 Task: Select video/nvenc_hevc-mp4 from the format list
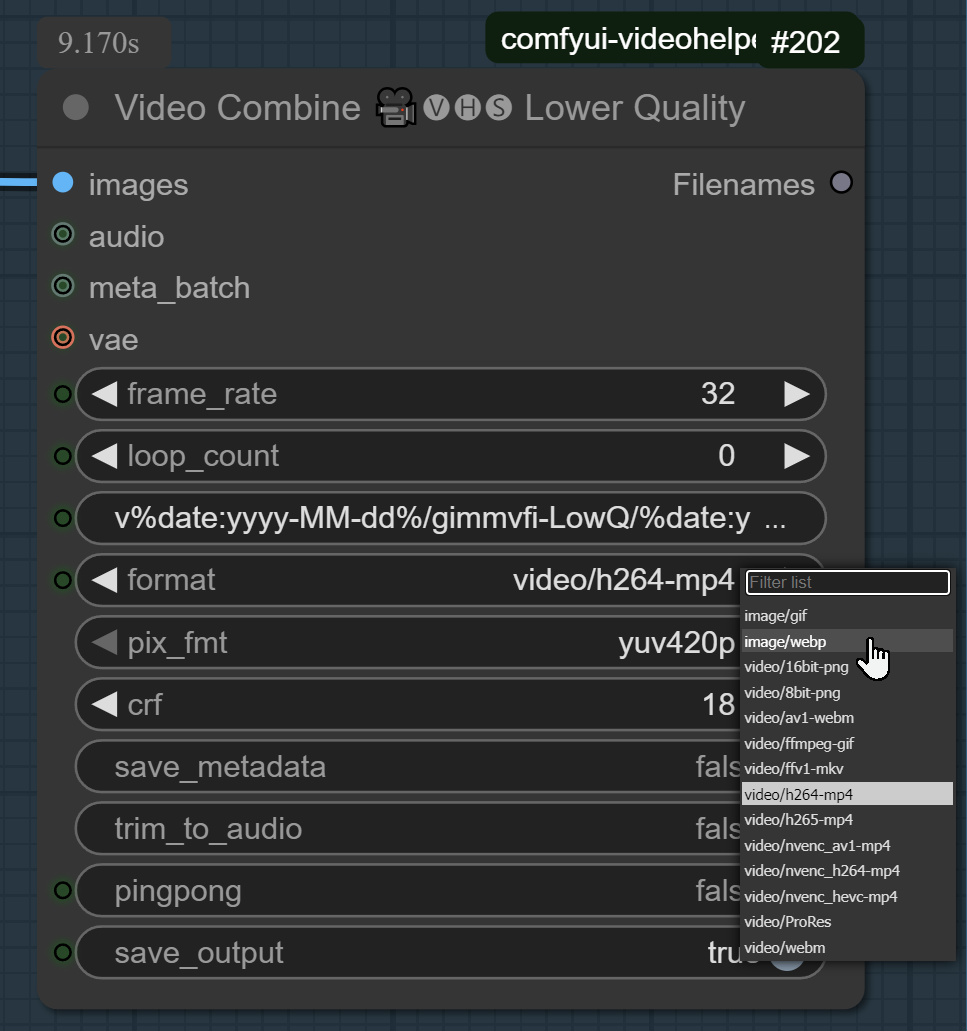click(847, 896)
